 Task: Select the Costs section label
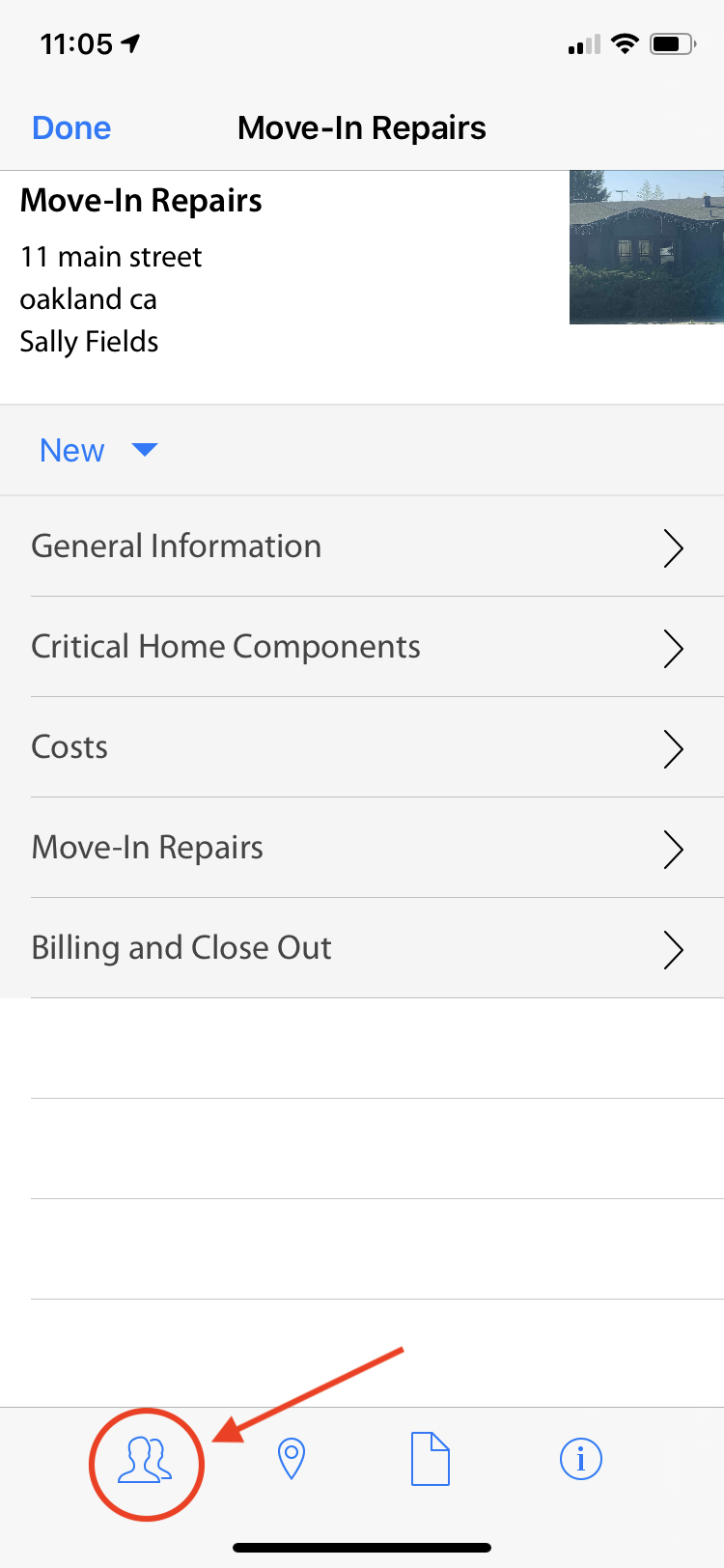pyautogui.click(x=70, y=747)
